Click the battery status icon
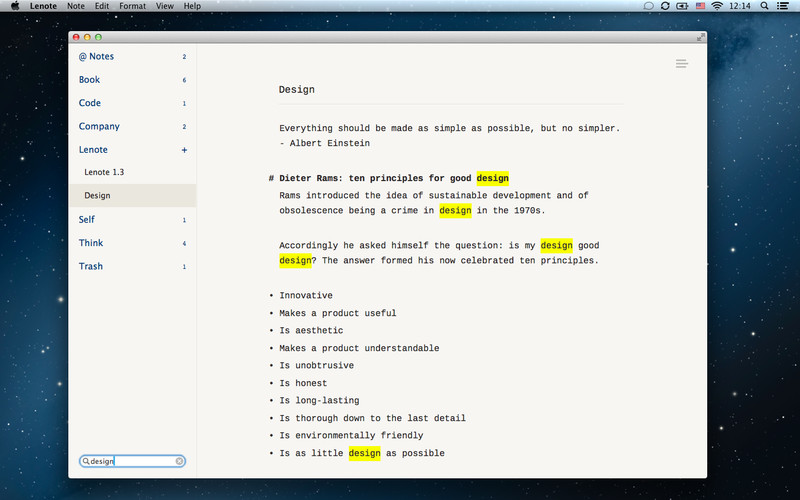Viewport: 800px width, 500px height. [682, 6]
